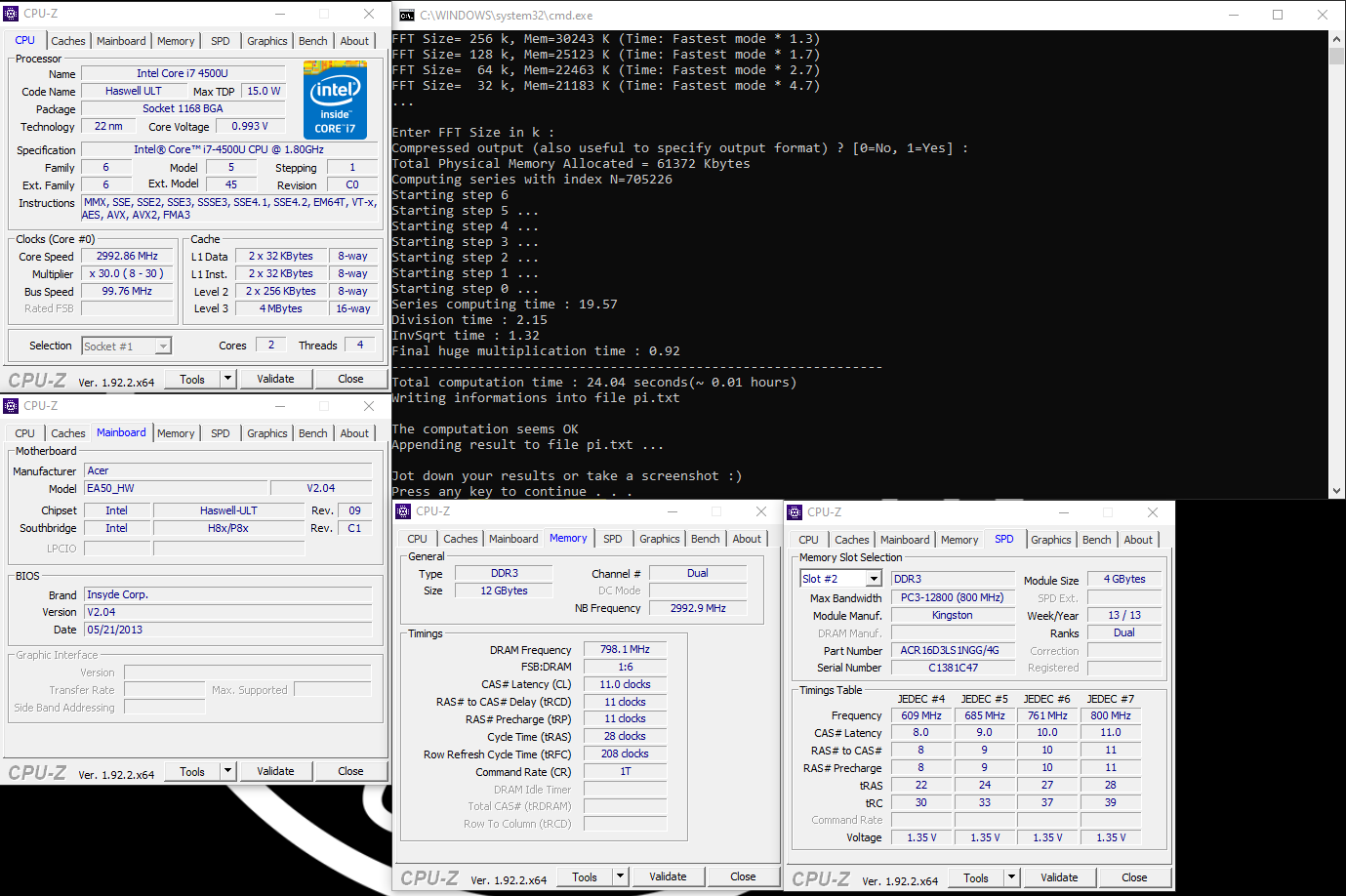Click Validate in the CPU window

pyautogui.click(x=275, y=379)
